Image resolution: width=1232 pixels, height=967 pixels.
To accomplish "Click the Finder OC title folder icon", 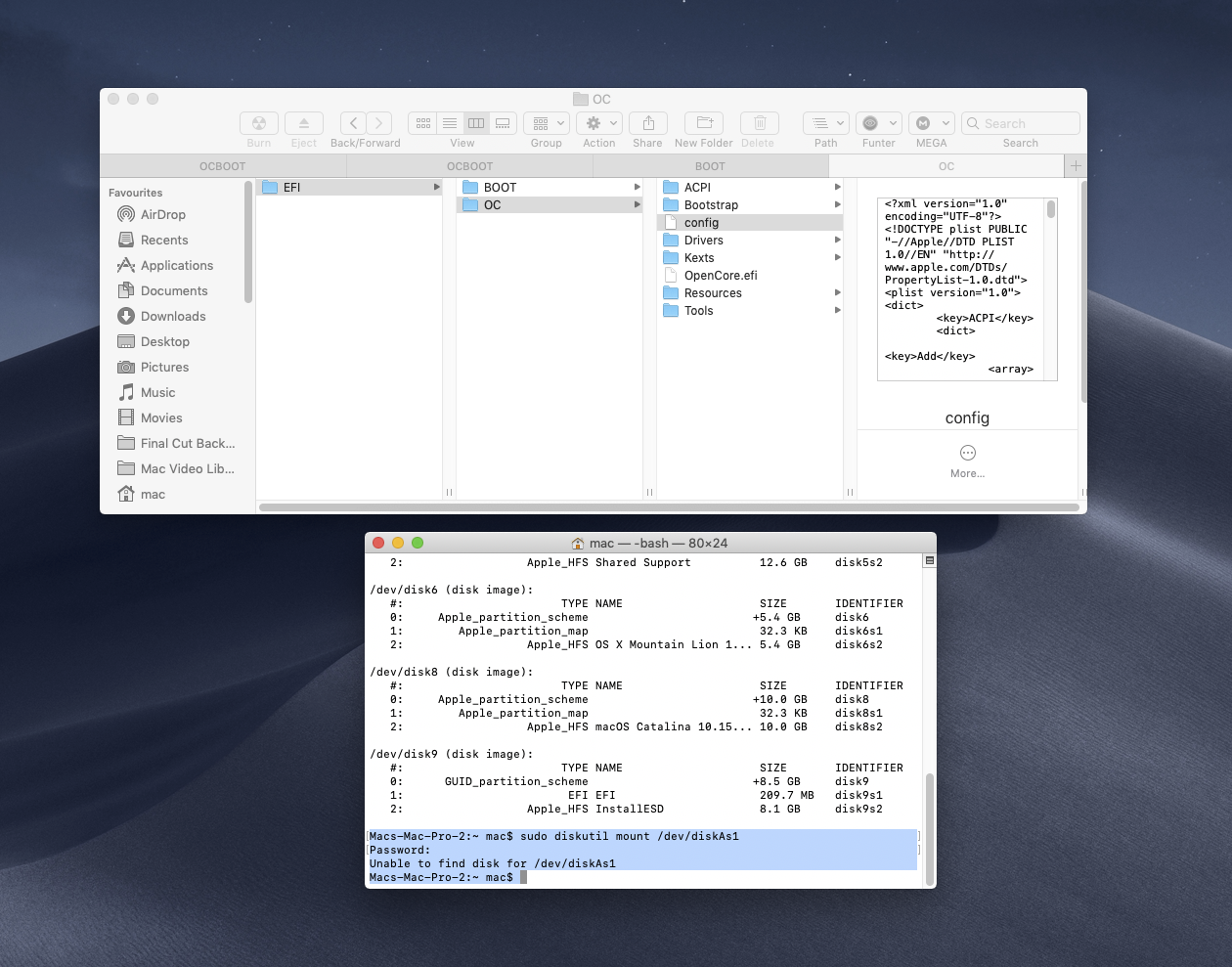I will pos(581,99).
